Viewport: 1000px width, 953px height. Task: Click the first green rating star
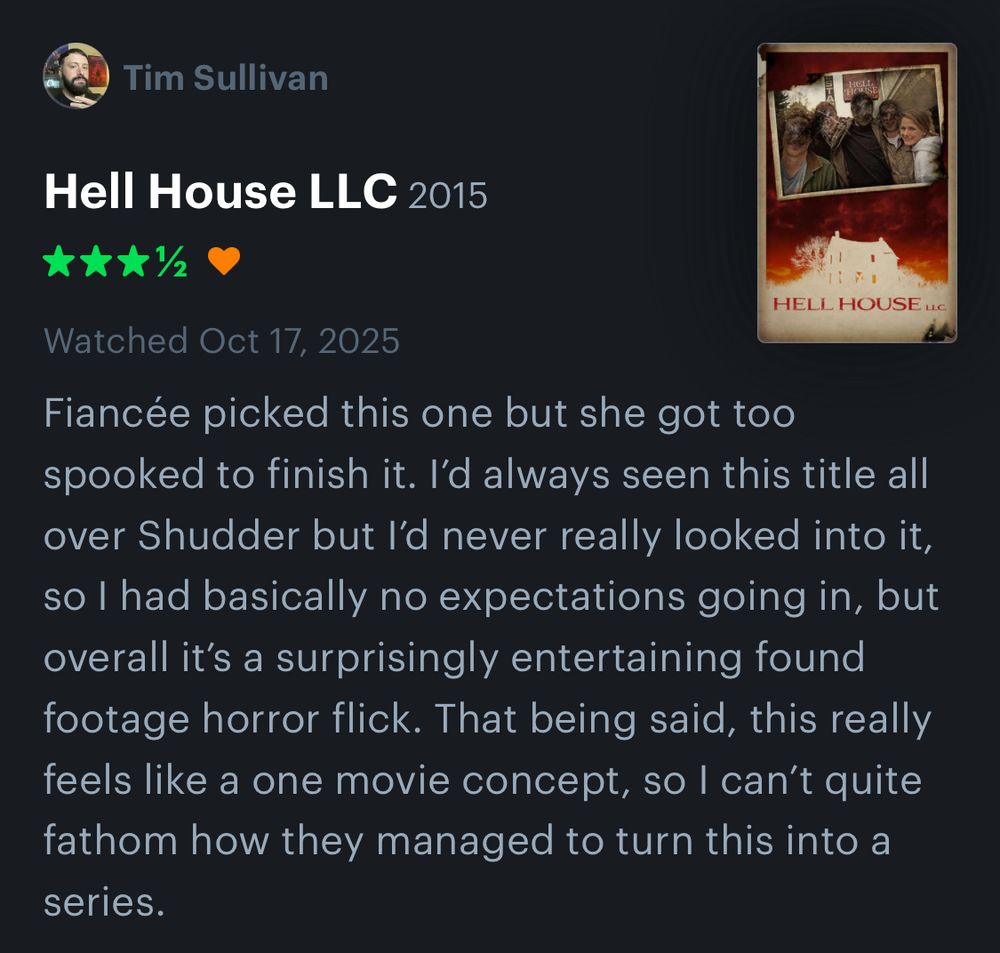(59, 262)
